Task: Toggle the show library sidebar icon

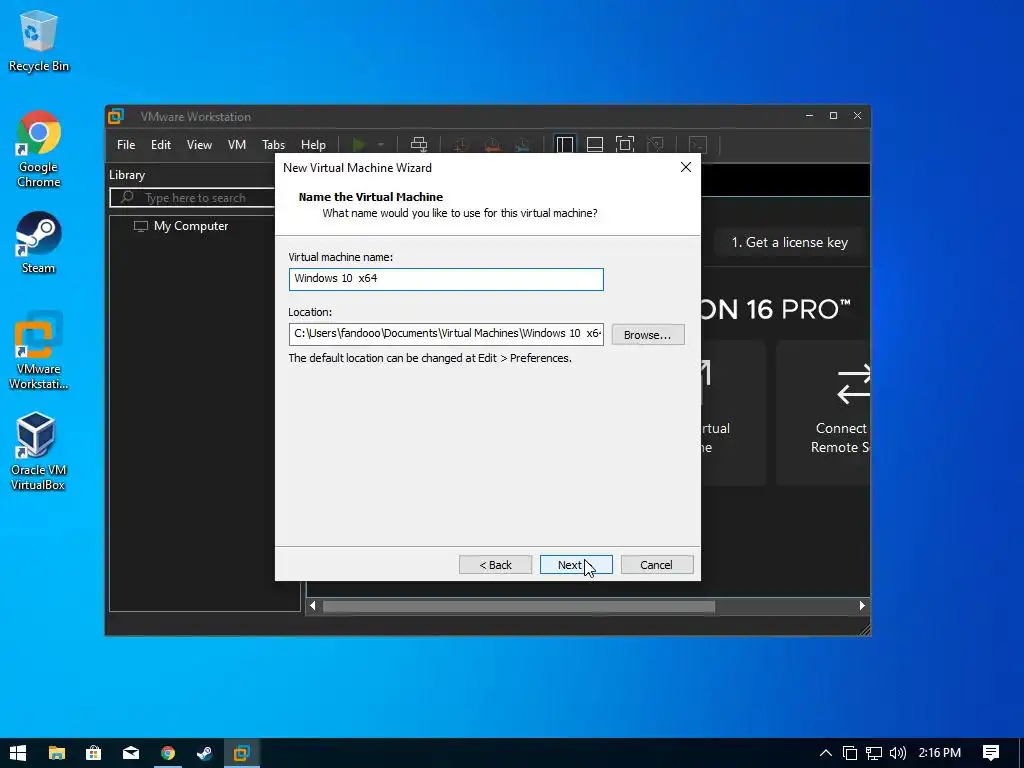Action: [565, 144]
